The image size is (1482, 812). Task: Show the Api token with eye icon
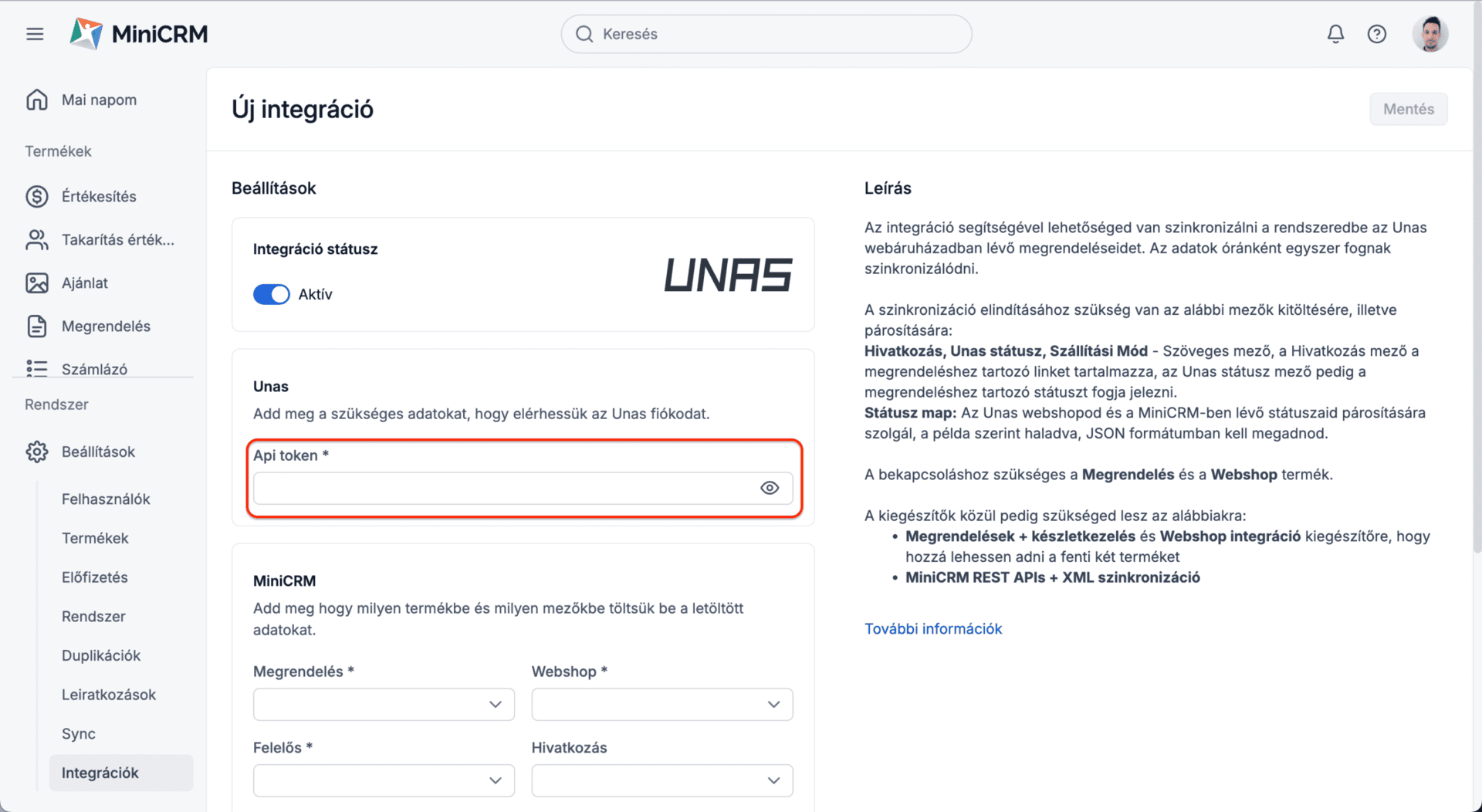pyautogui.click(x=770, y=488)
